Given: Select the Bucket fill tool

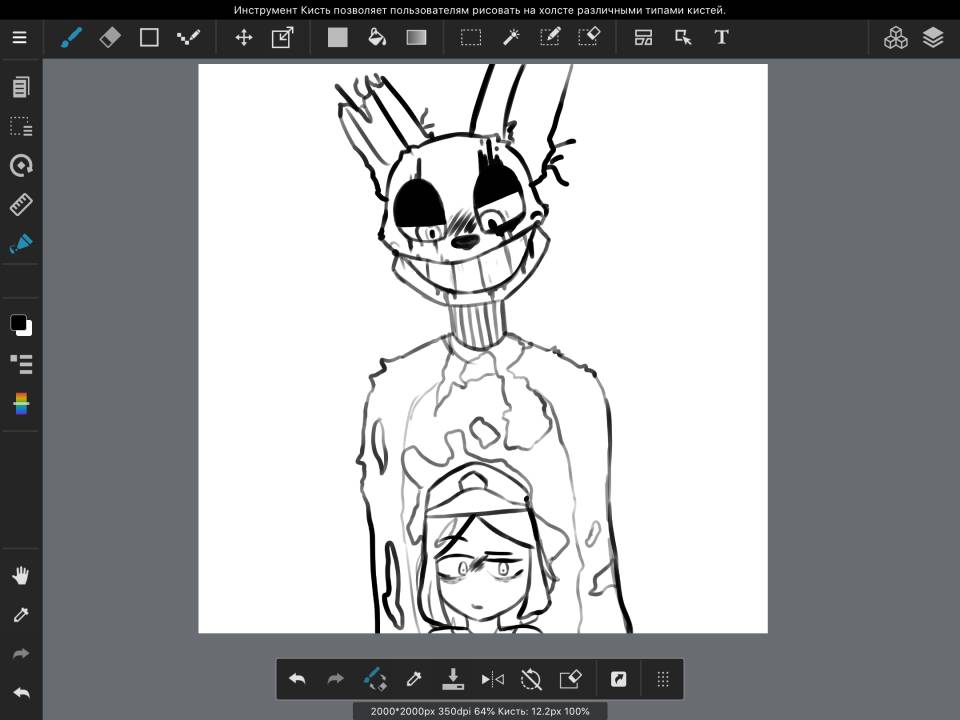Looking at the screenshot, I should click(377, 38).
